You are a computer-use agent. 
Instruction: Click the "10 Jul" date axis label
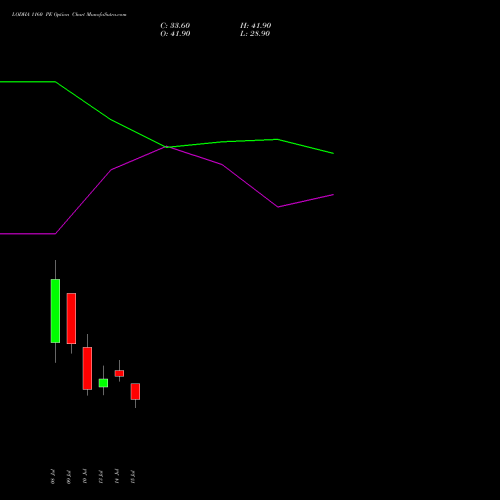coord(85,476)
